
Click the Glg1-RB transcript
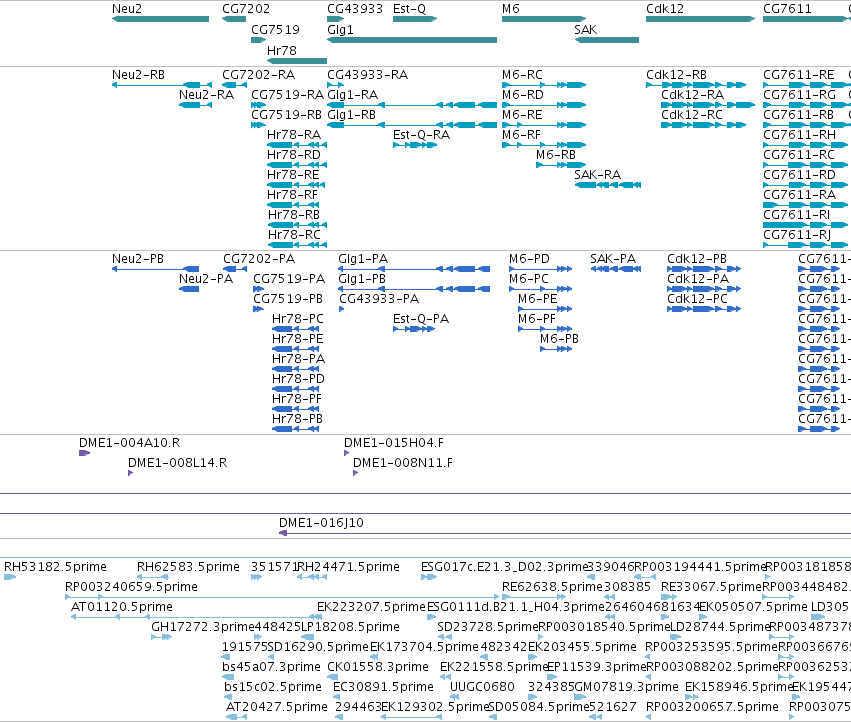coord(412,125)
